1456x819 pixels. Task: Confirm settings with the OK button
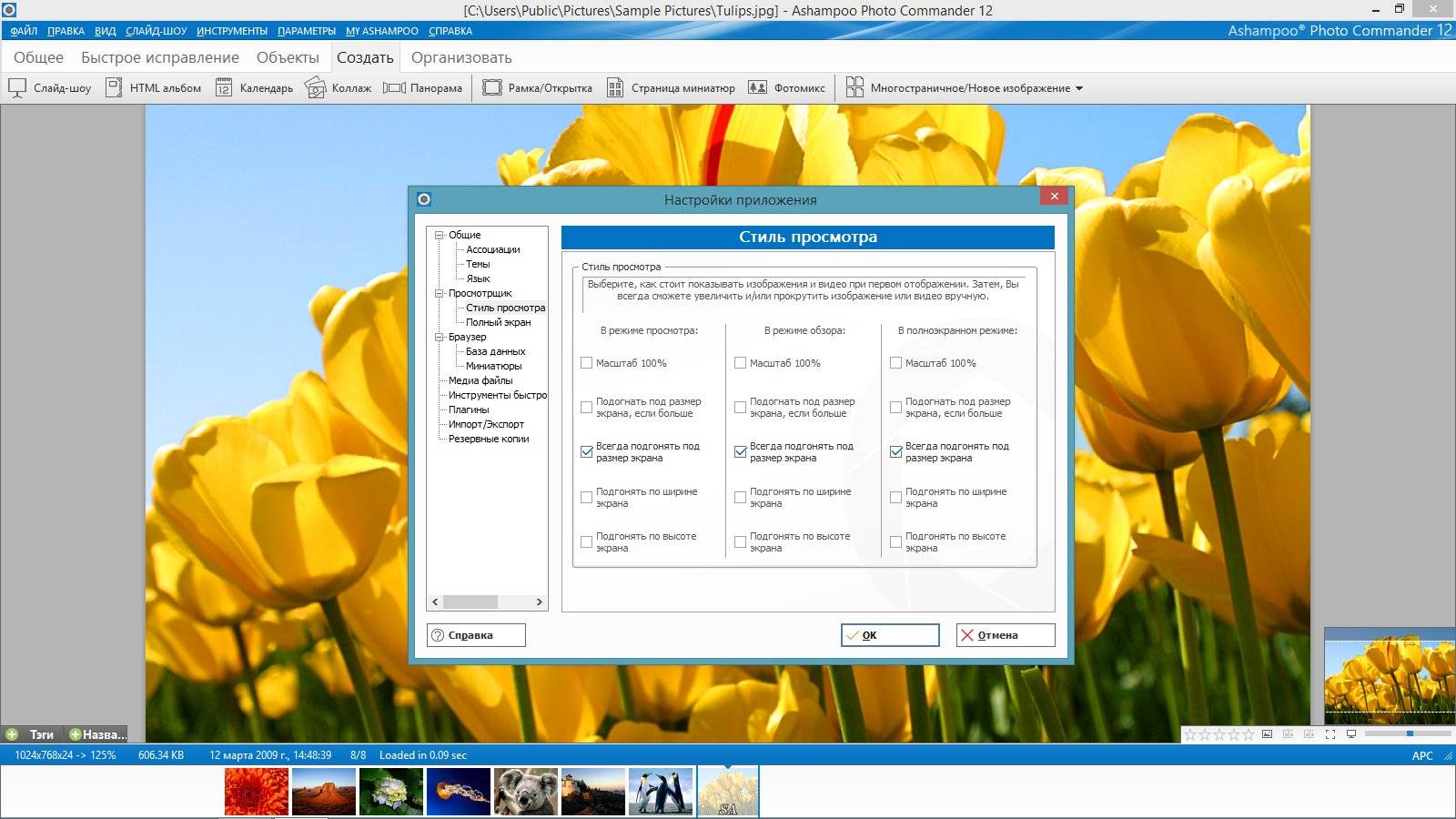(890, 635)
